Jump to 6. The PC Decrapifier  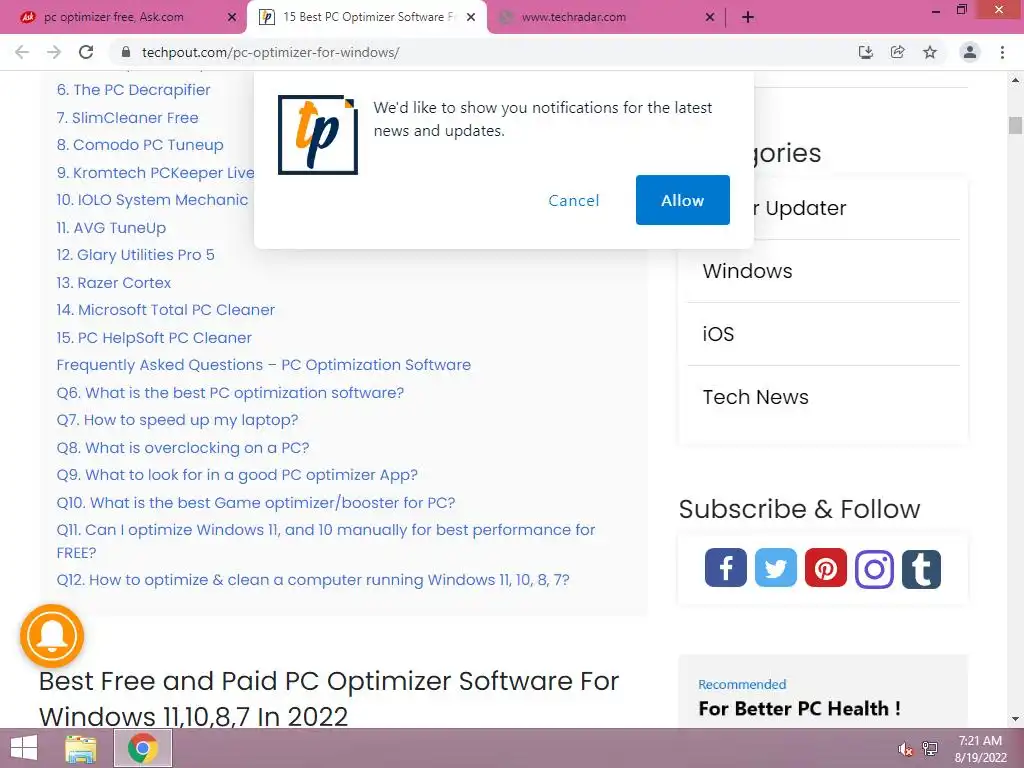[x=134, y=90]
